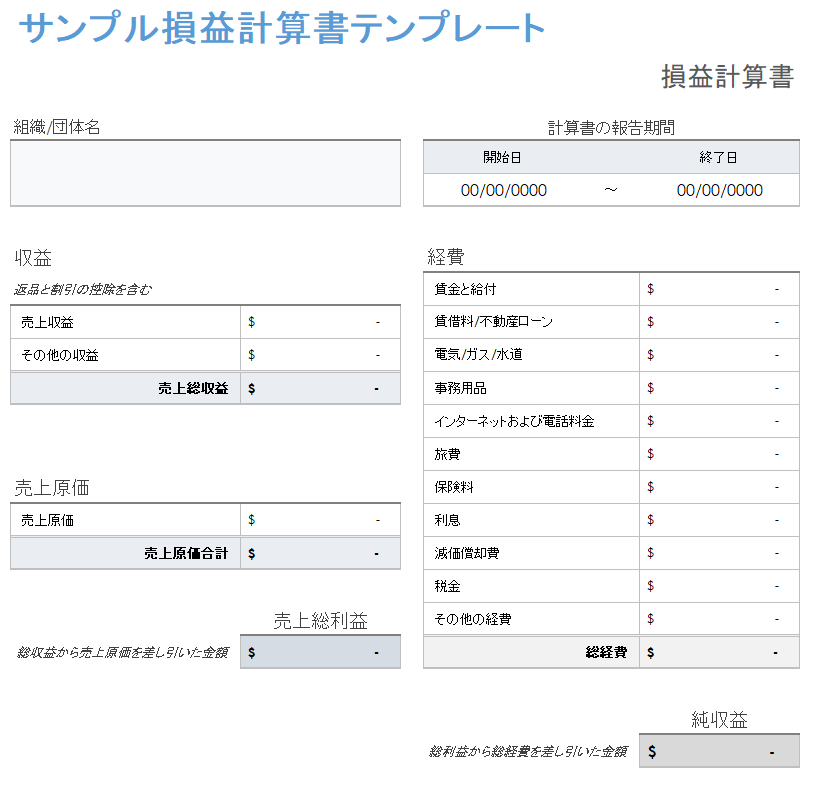
Task: Click the 減価償却費 amount cell
Action: pos(719,553)
